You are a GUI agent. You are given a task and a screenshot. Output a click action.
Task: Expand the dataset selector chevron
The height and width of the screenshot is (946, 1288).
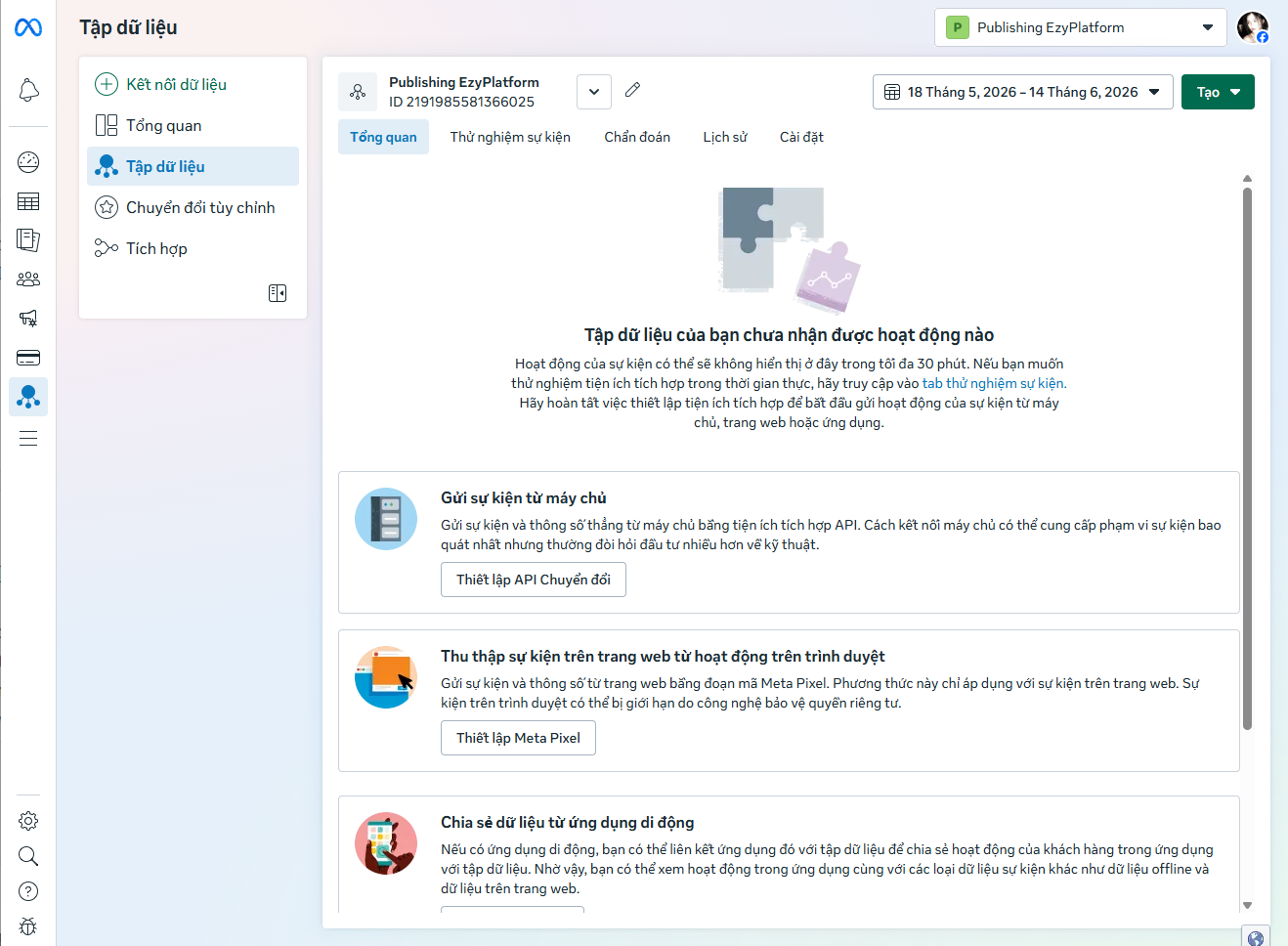(594, 92)
